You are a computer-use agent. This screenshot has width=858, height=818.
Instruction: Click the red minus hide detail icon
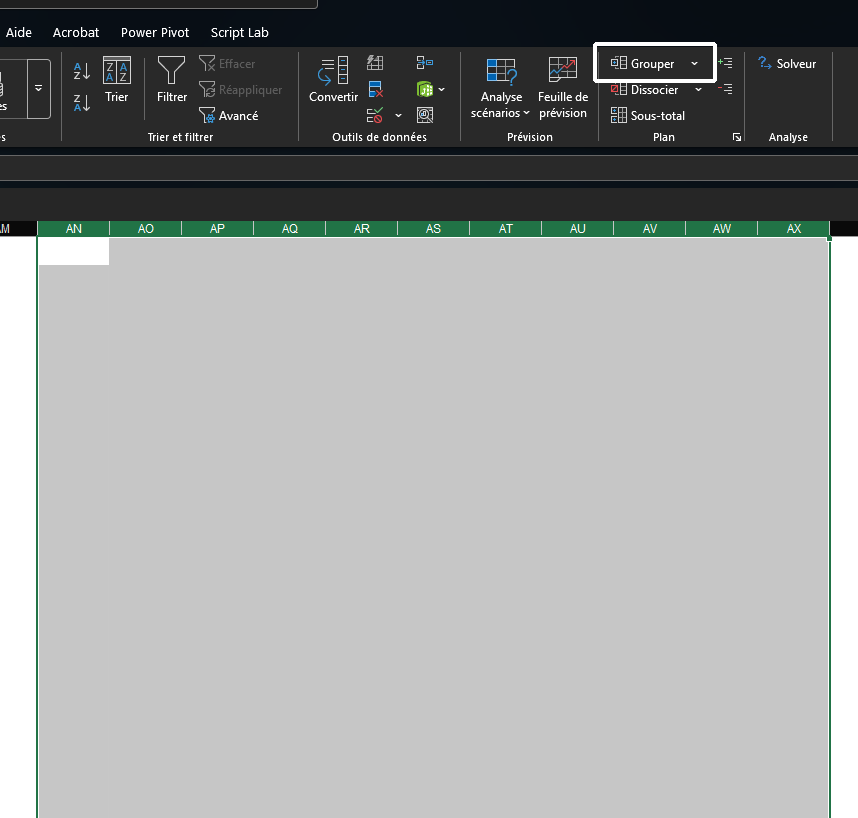pyautogui.click(x=726, y=89)
